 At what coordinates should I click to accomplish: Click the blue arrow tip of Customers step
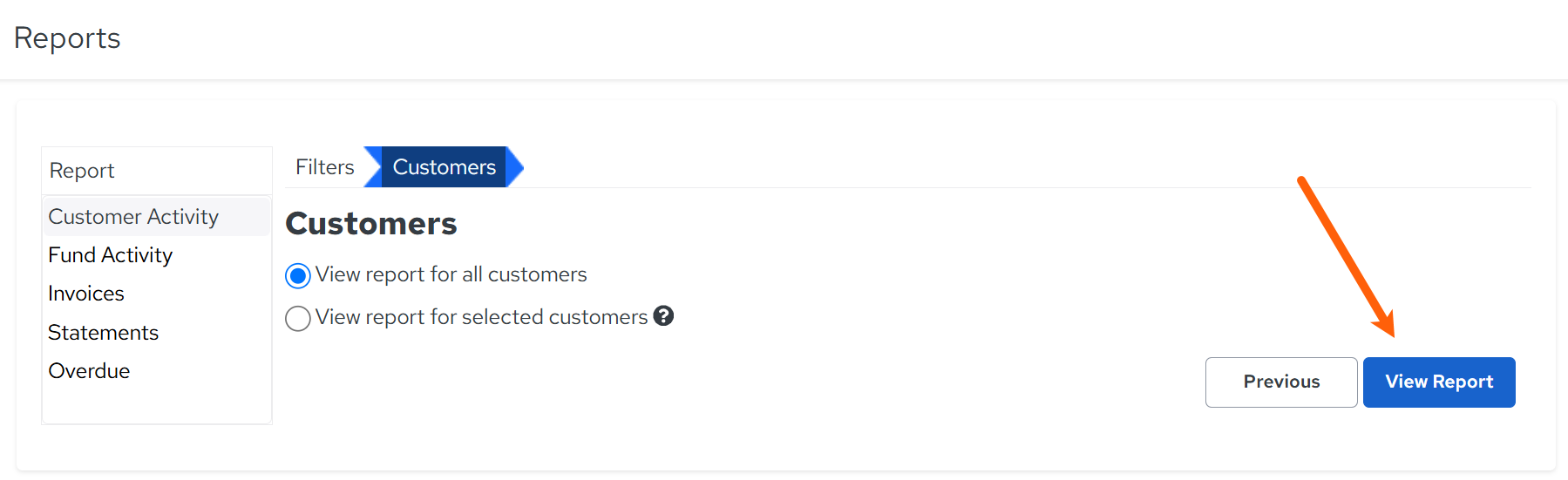[x=515, y=167]
